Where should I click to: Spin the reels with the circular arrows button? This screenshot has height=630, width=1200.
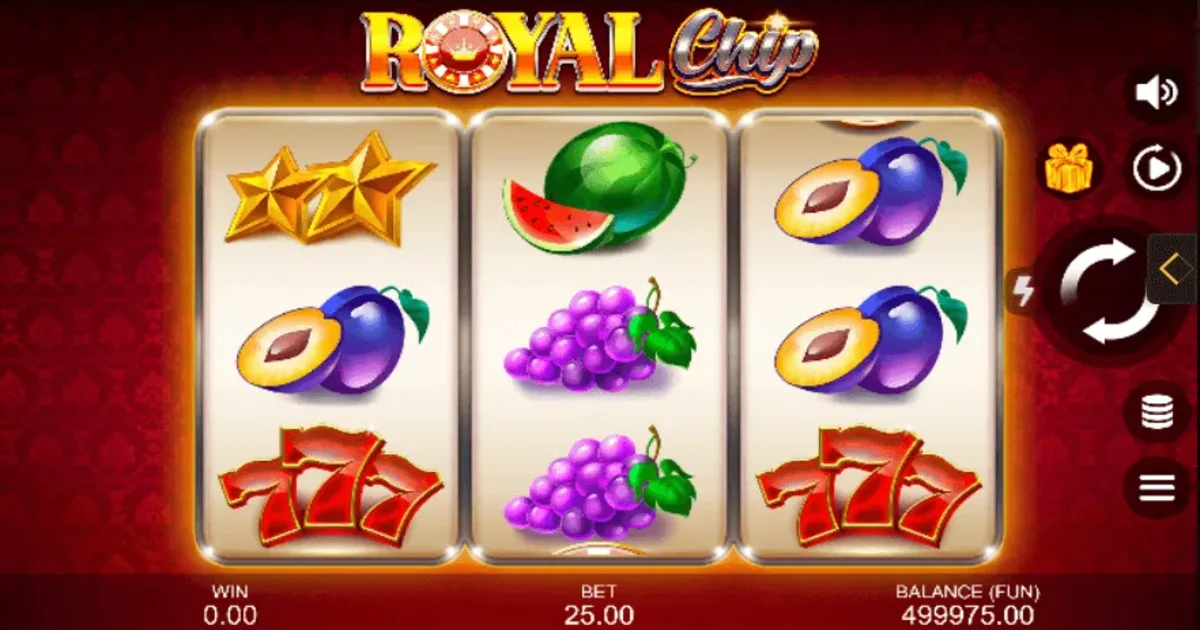pyautogui.click(x=1108, y=291)
